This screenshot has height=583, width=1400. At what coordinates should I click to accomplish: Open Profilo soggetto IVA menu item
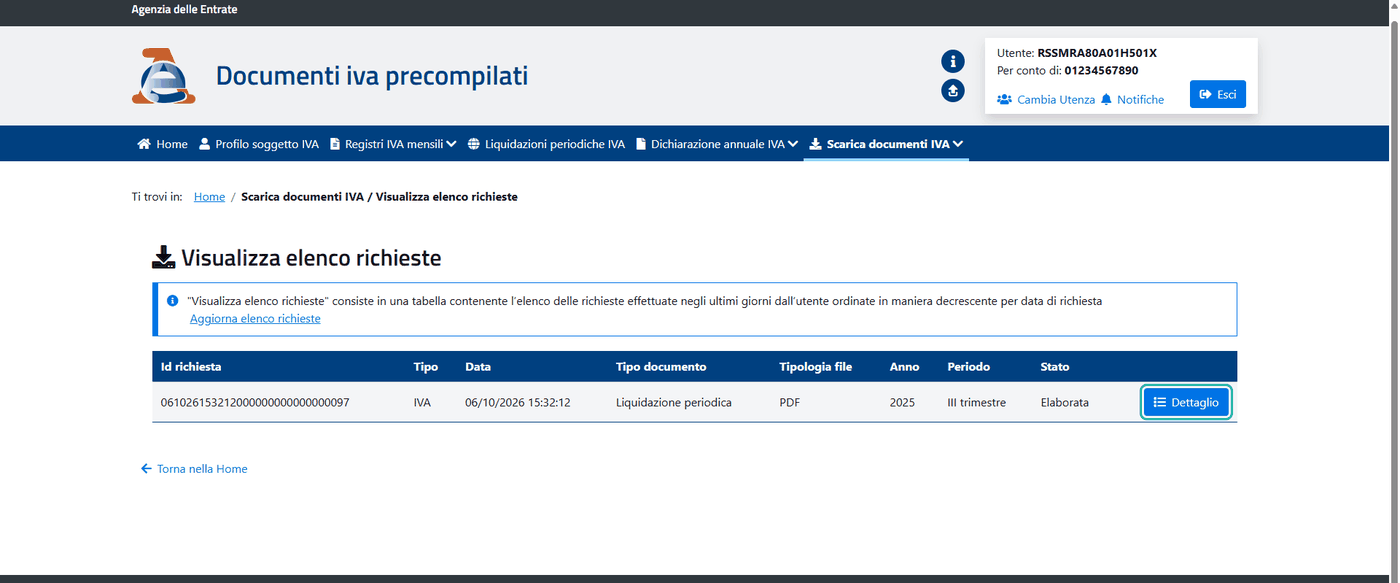[259, 144]
